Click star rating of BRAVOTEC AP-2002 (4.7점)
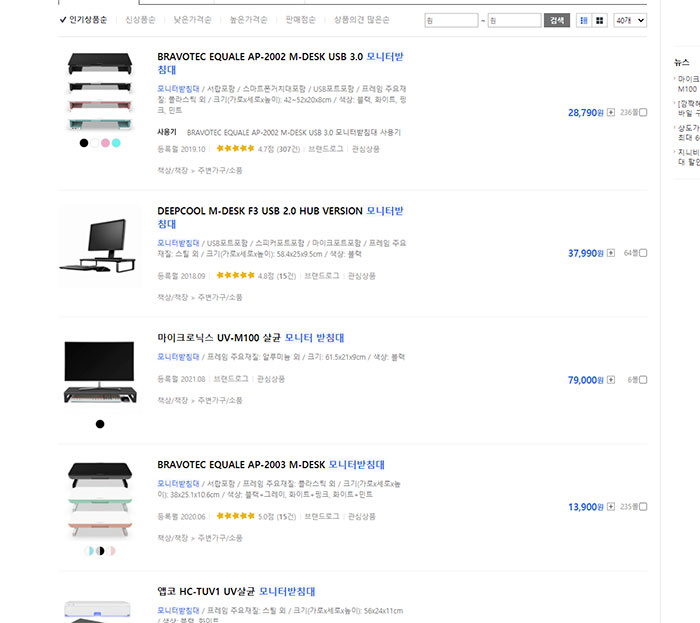The image size is (700, 623). click(x=235, y=149)
